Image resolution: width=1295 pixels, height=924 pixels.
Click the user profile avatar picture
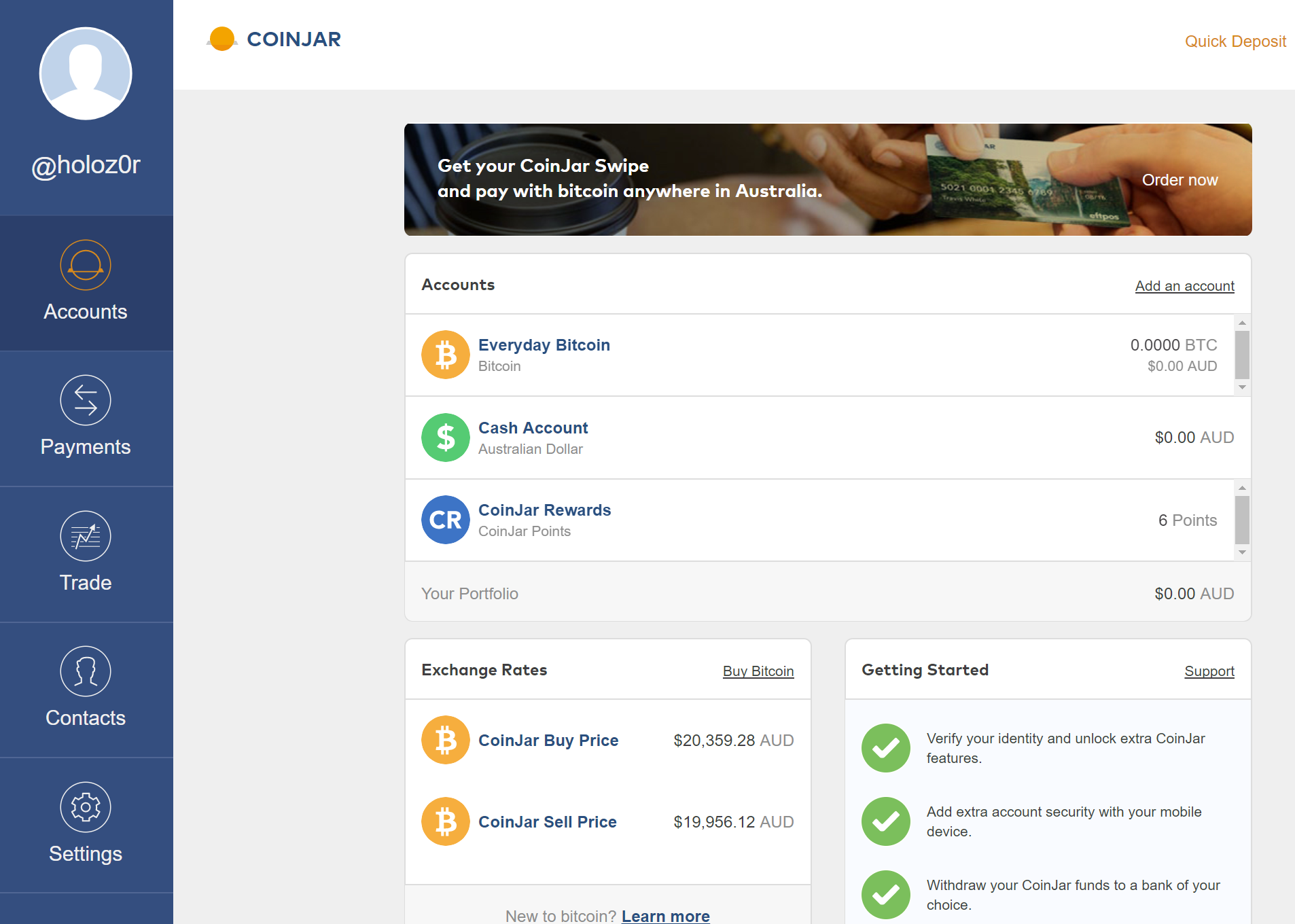(x=86, y=74)
